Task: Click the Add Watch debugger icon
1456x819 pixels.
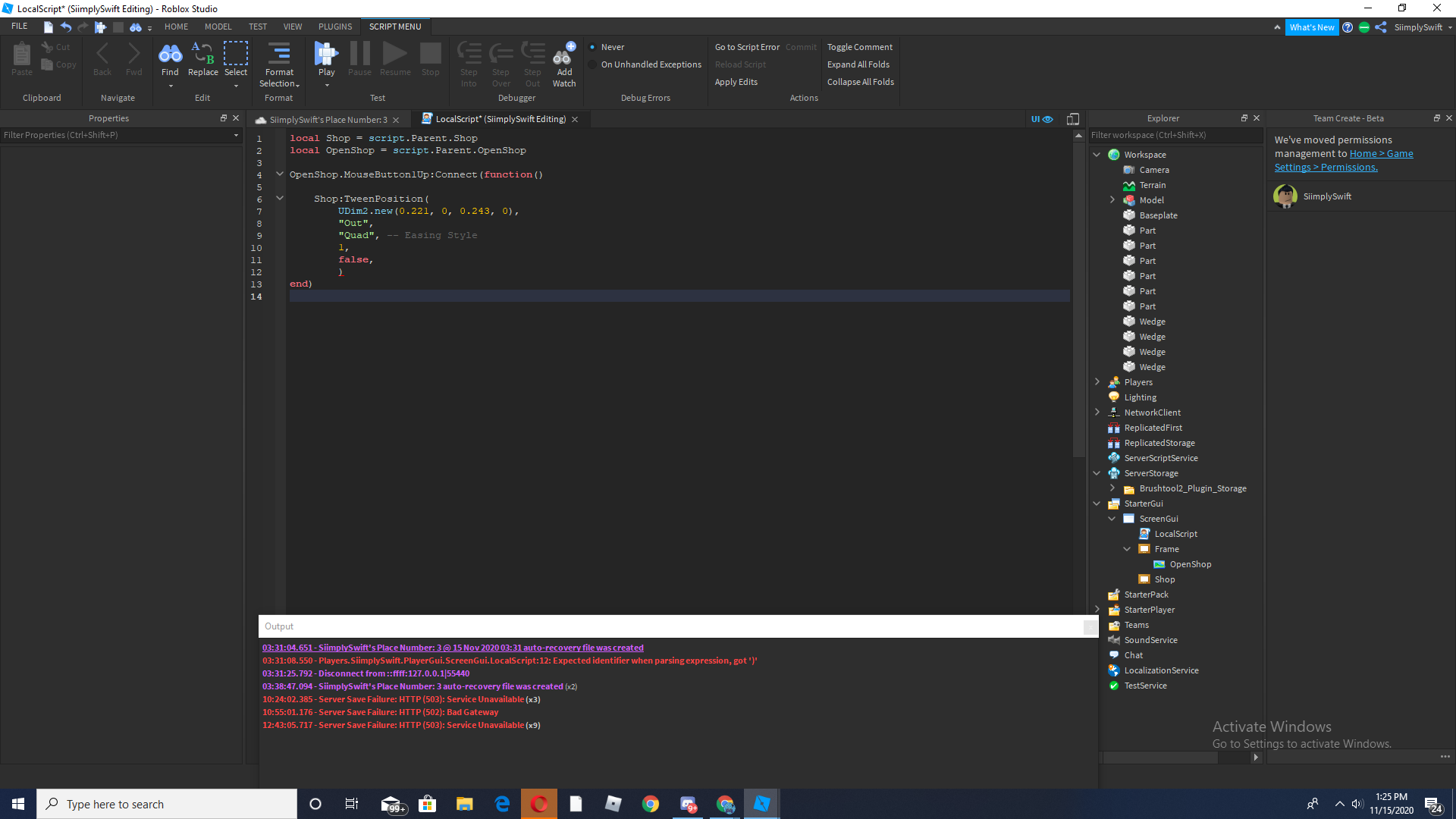Action: tap(564, 55)
